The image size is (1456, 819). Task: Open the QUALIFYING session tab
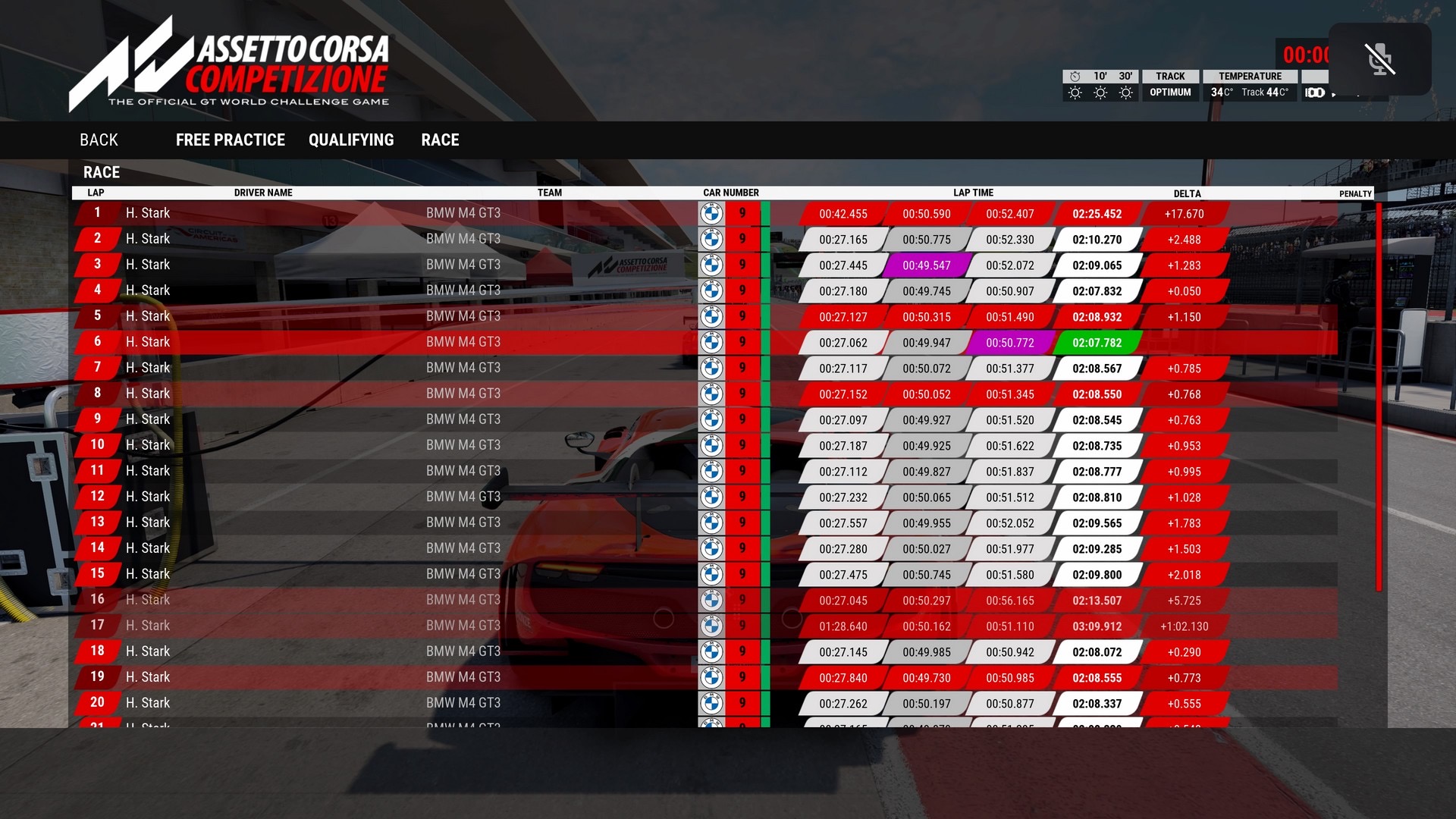click(x=351, y=140)
